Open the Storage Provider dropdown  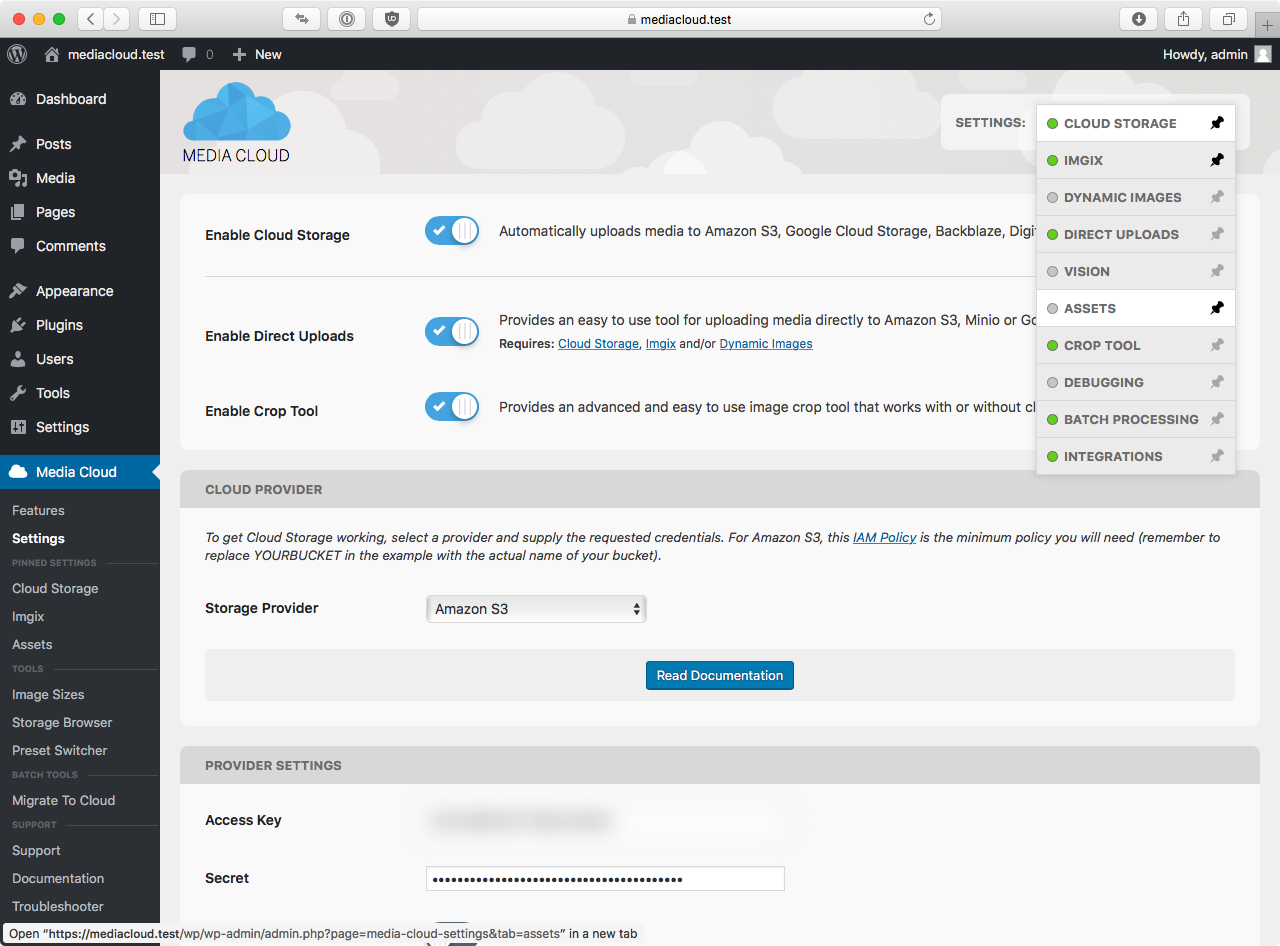(x=536, y=608)
